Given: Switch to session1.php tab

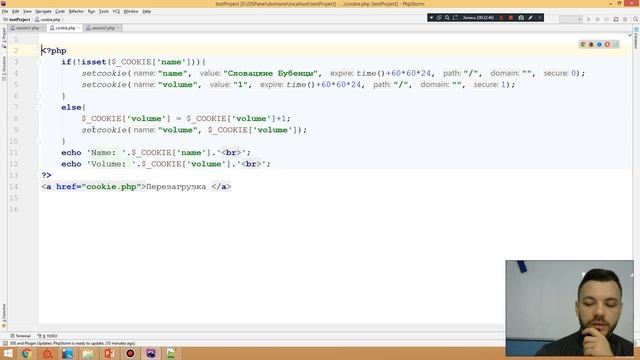Looking at the screenshot, I should pos(27,28).
